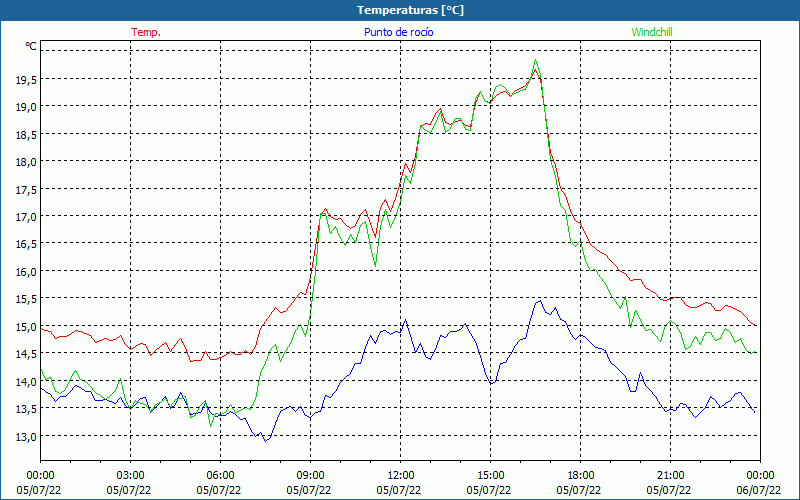
Task: Click the 16,0 y-axis value
Action: [26, 272]
